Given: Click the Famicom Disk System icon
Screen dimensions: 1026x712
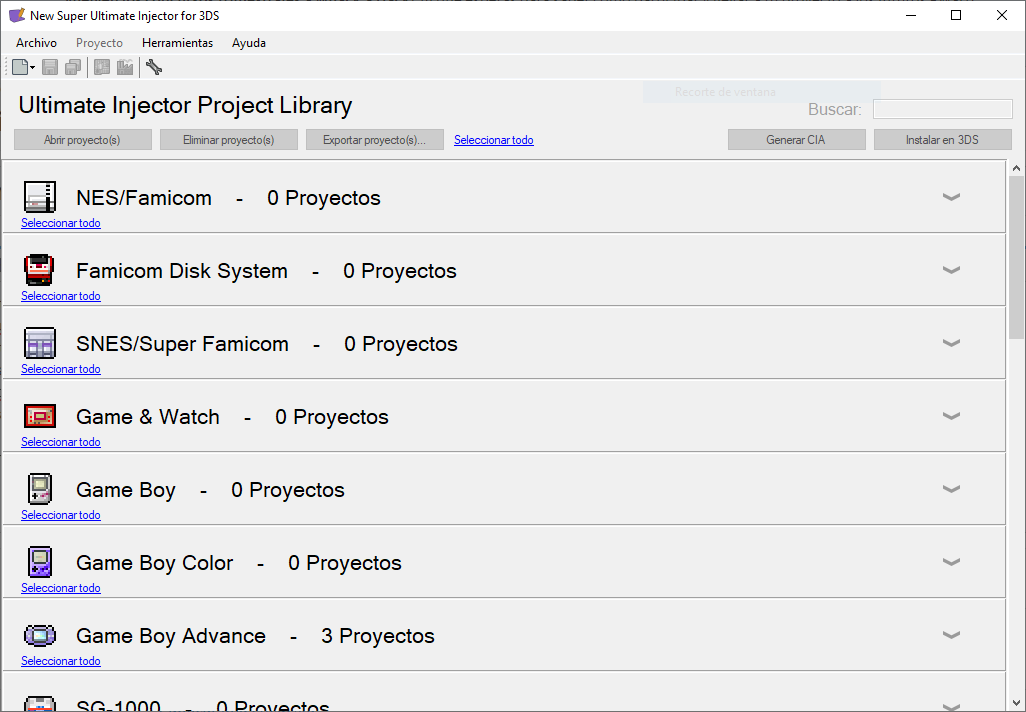Looking at the screenshot, I should [x=40, y=270].
